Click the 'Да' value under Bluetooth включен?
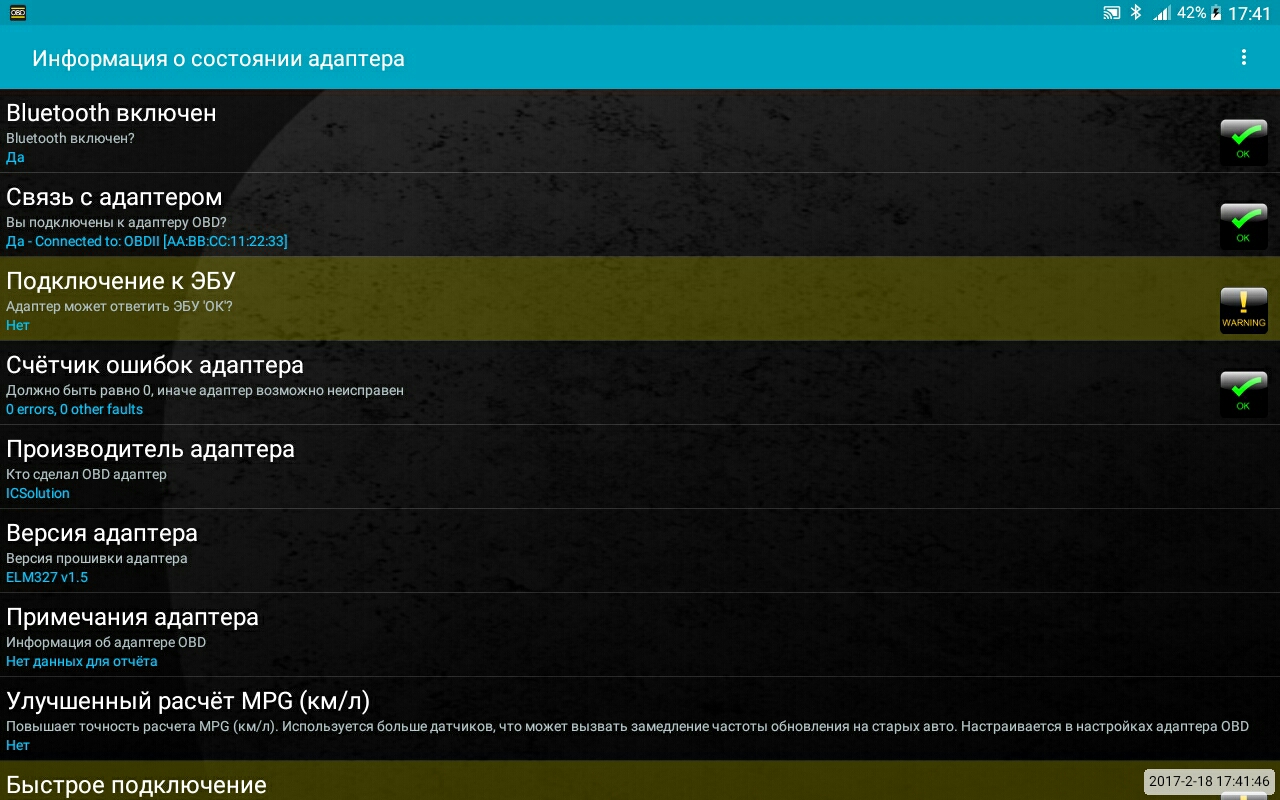The width and height of the screenshot is (1280, 800). pos(15,157)
